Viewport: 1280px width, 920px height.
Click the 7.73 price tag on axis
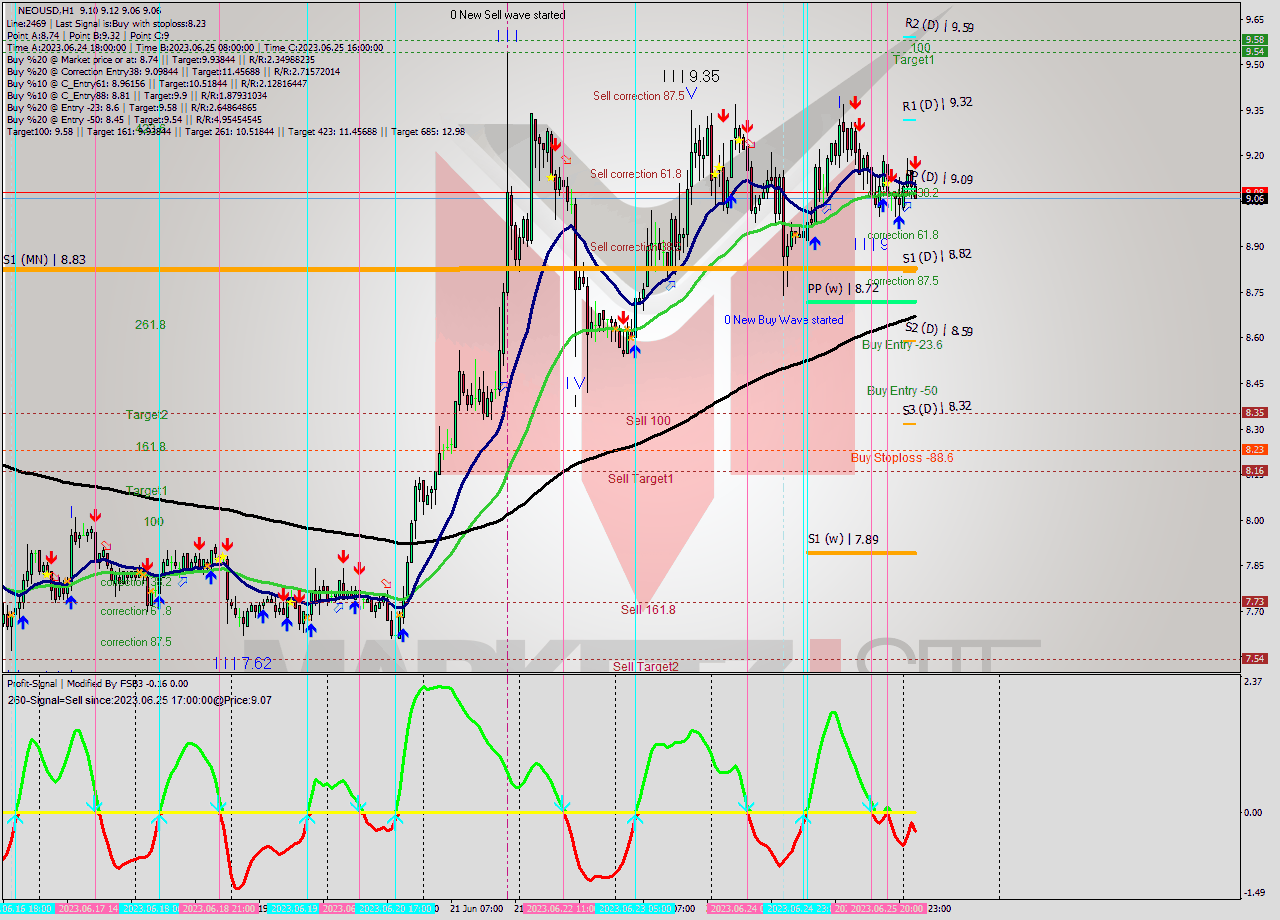pos(1254,601)
